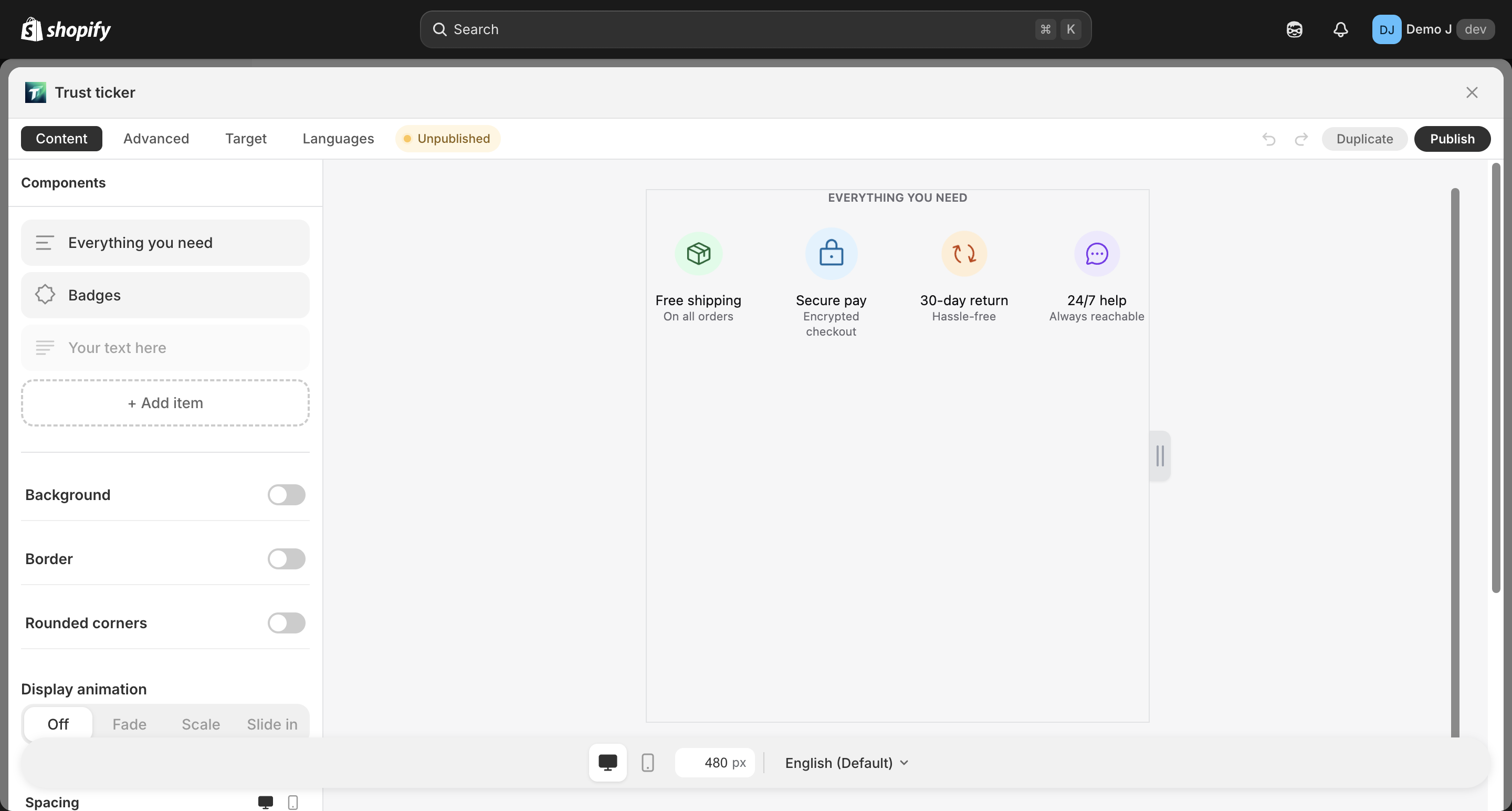Click the dev store badge
Image resolution: width=1512 pixels, height=811 pixels.
pyautogui.click(x=1475, y=29)
